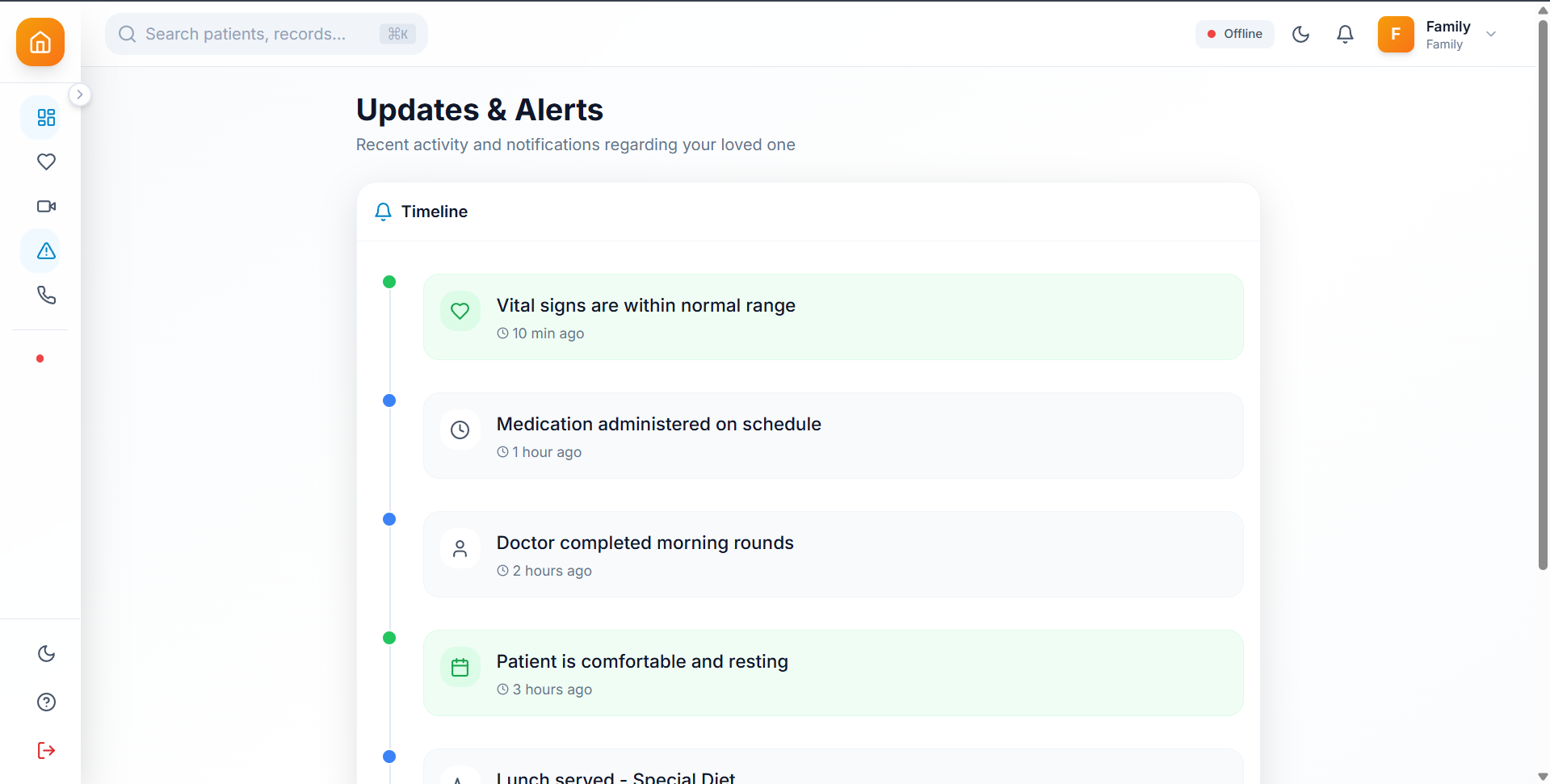The width and height of the screenshot is (1550, 784).
Task: Click the Updates & Alerts page heading
Action: (x=480, y=110)
